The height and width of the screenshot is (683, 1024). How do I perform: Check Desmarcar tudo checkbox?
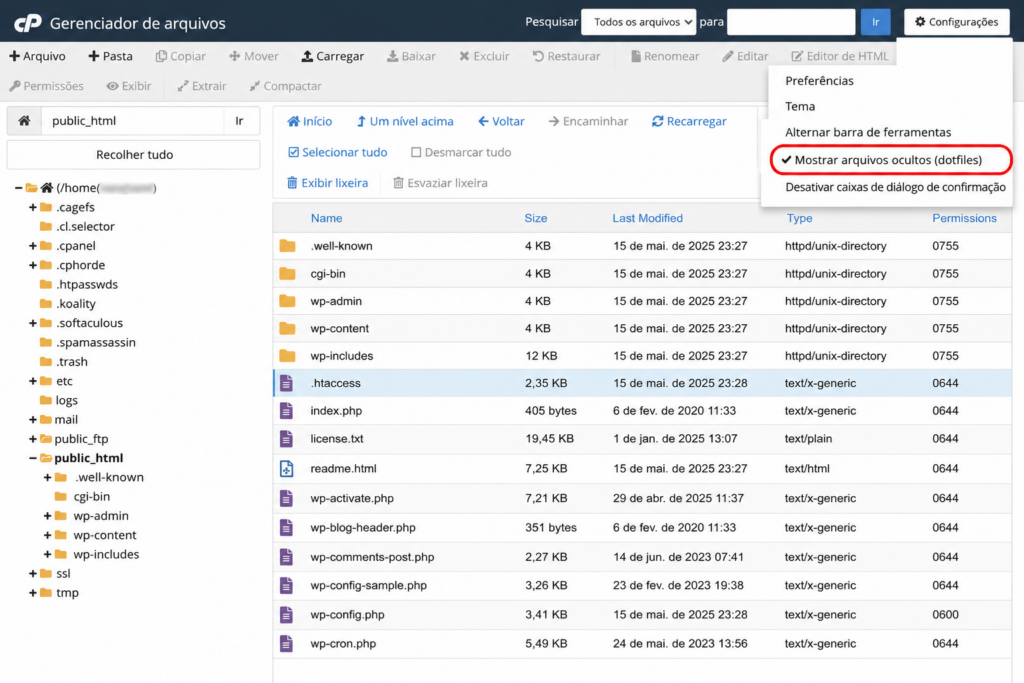click(416, 152)
